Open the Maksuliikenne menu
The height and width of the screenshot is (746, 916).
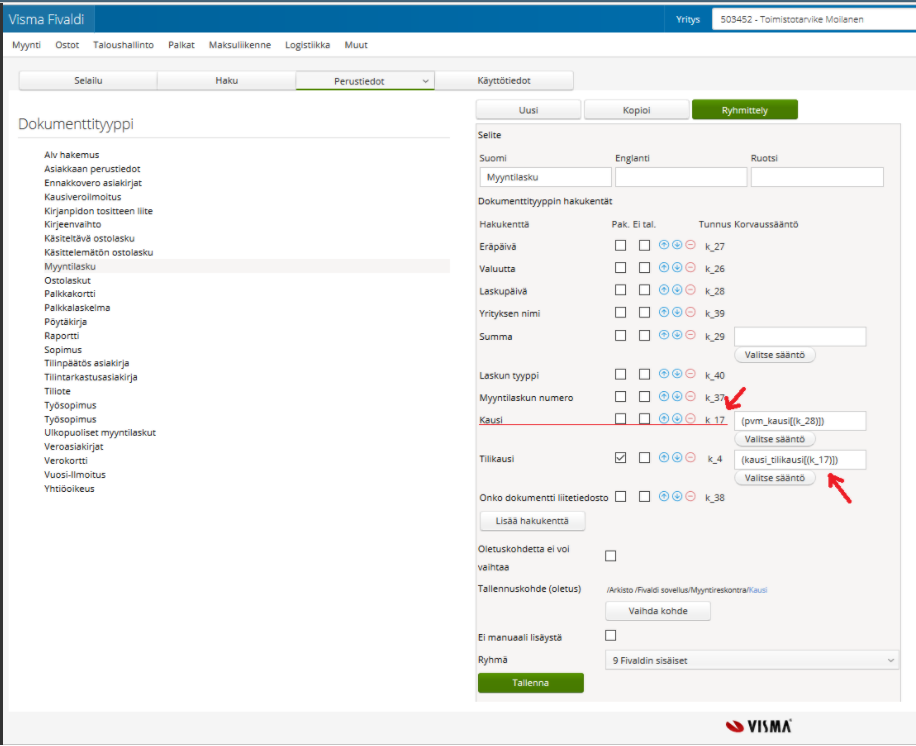pos(240,45)
